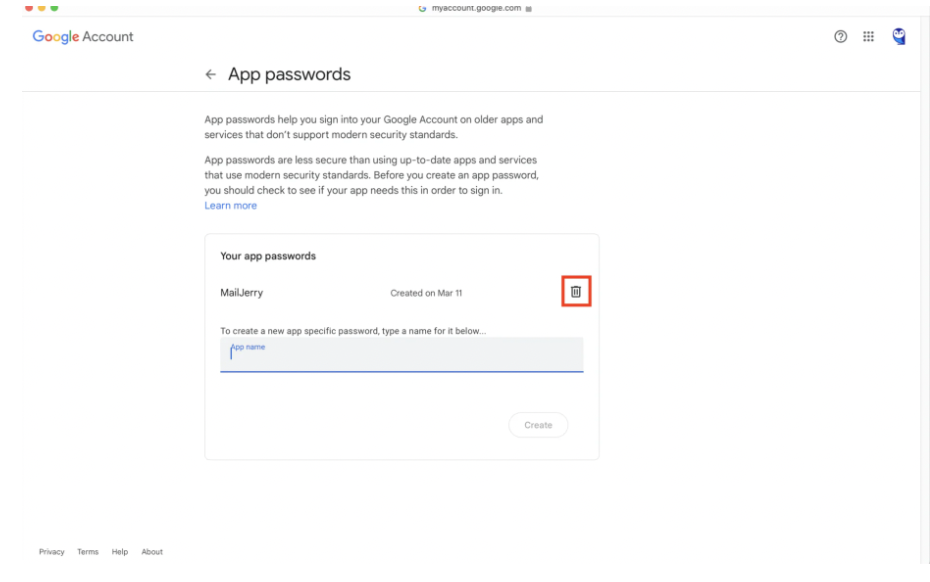
Task: Select the myaccount.google.com address text
Action: click(x=476, y=8)
